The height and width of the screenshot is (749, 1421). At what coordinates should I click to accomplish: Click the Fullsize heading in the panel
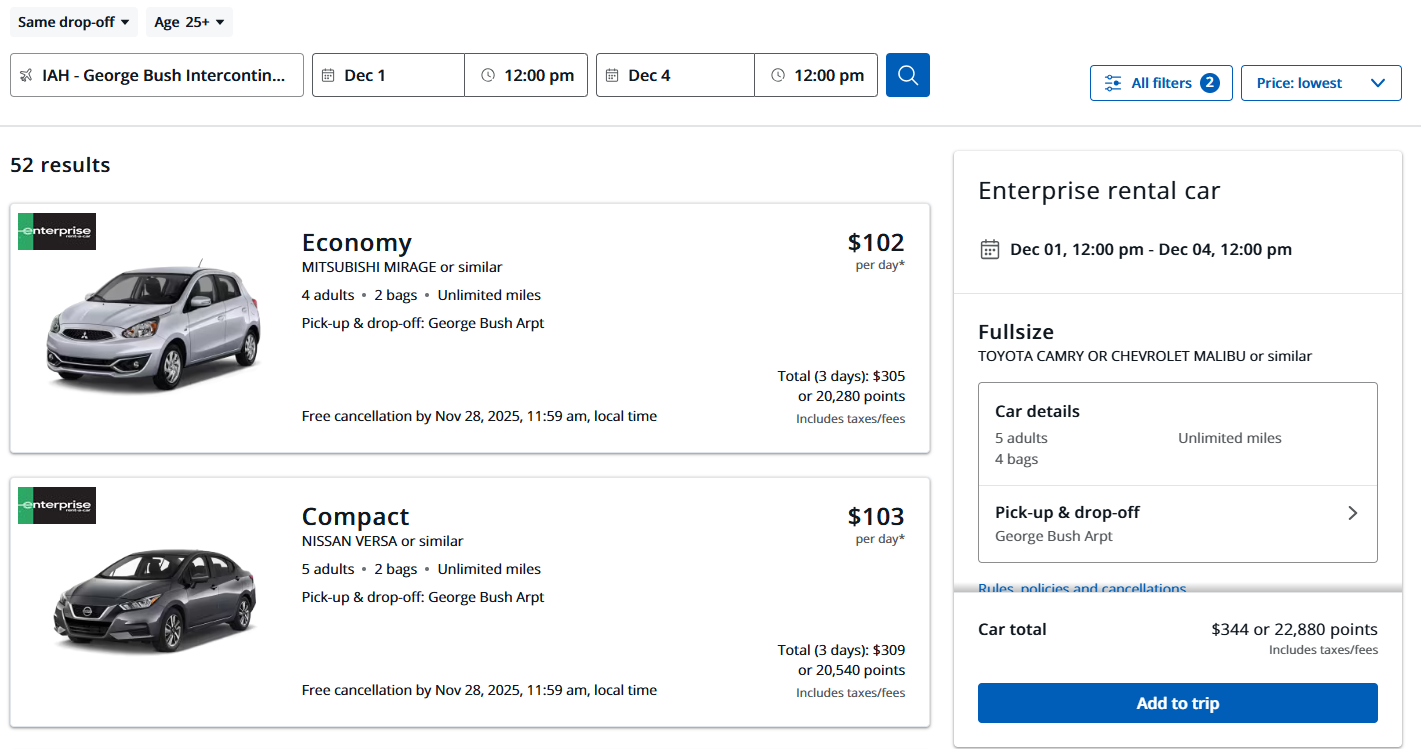pyautogui.click(x=1016, y=332)
